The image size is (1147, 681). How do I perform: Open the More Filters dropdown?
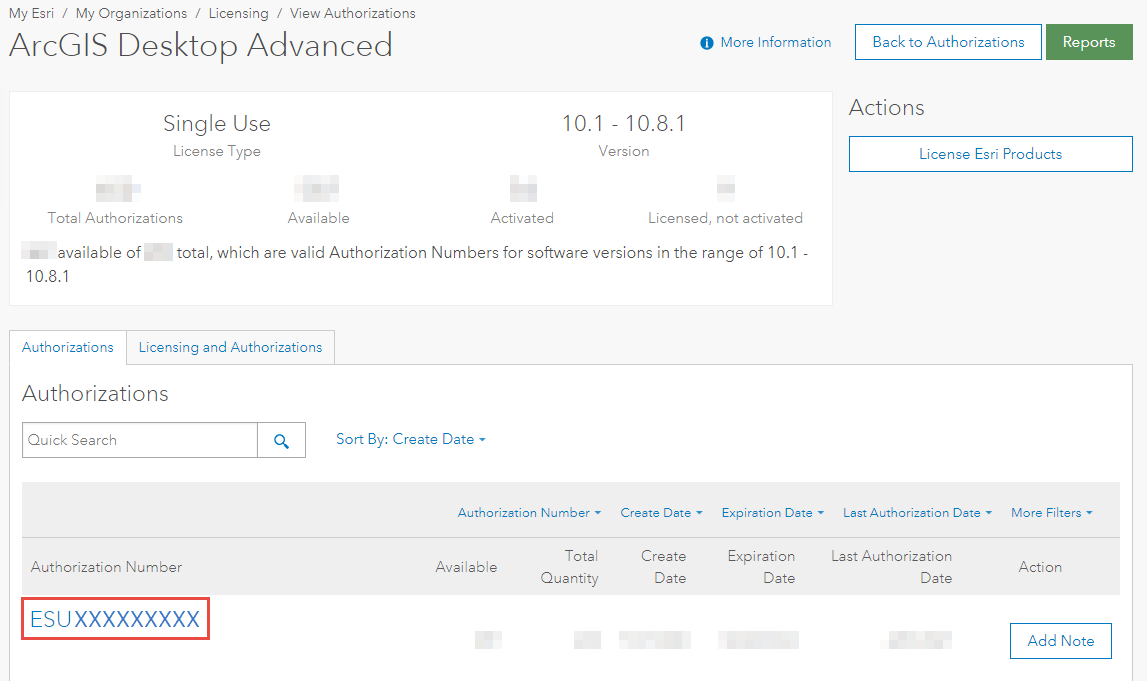[1050, 512]
